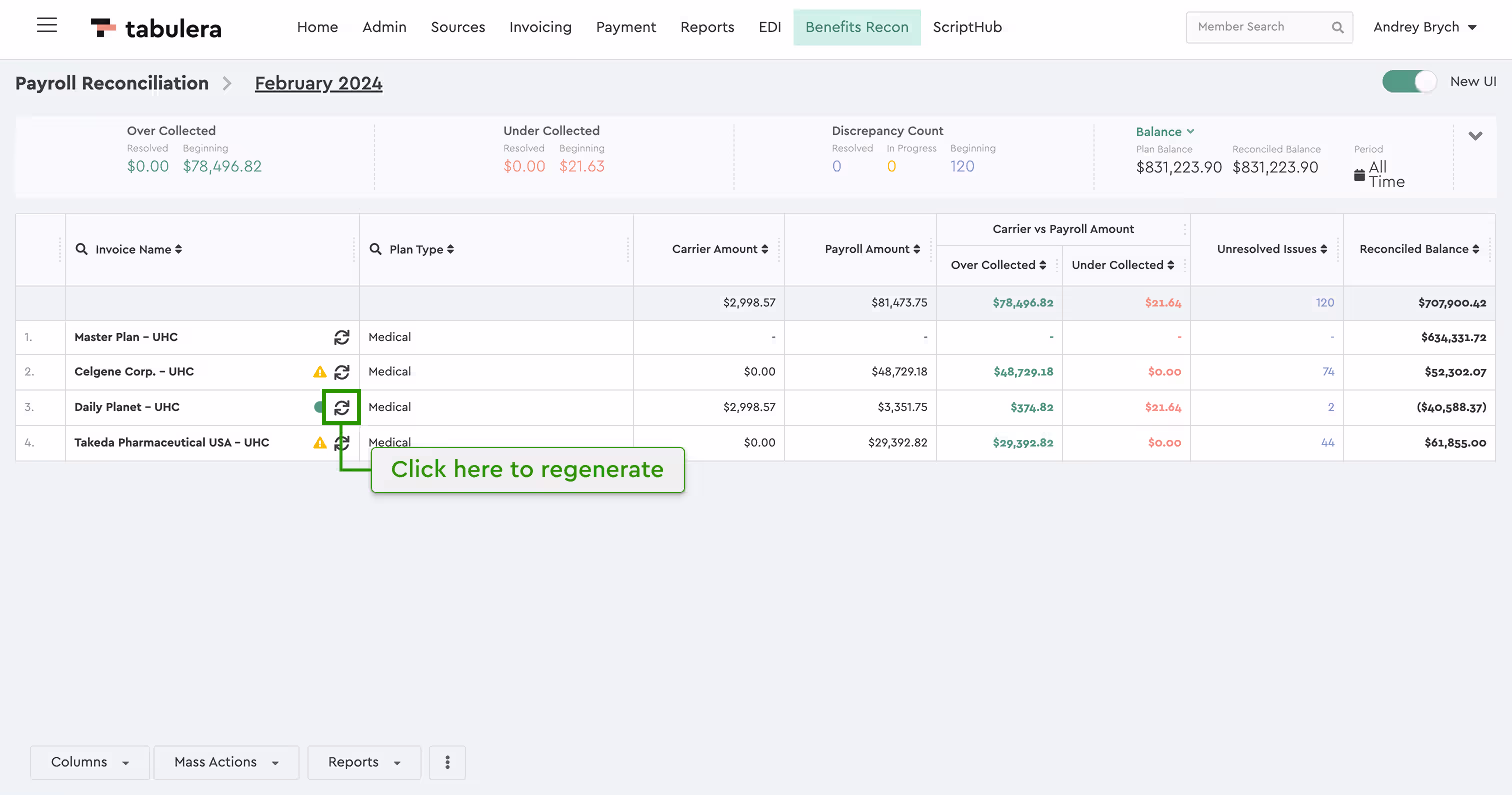The width and height of the screenshot is (1512, 800).
Task: Open the Reports dropdown at bottom
Action: 365,762
